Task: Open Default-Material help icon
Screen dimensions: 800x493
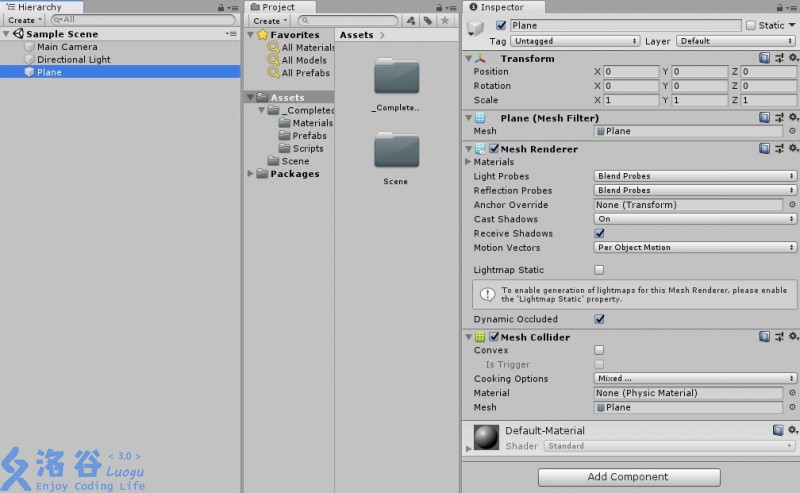Action: 778,430
